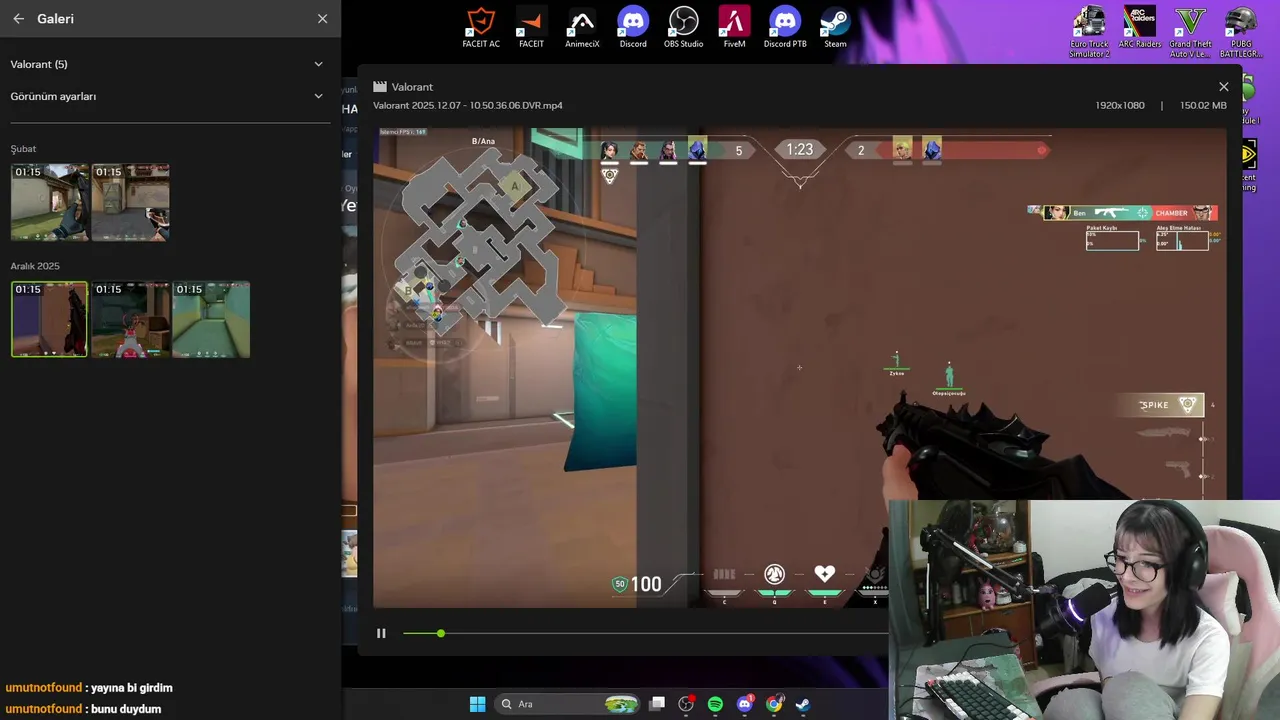The height and width of the screenshot is (720, 1280).
Task: Open the third Aralık 2025 clip thumbnail
Action: point(211,319)
